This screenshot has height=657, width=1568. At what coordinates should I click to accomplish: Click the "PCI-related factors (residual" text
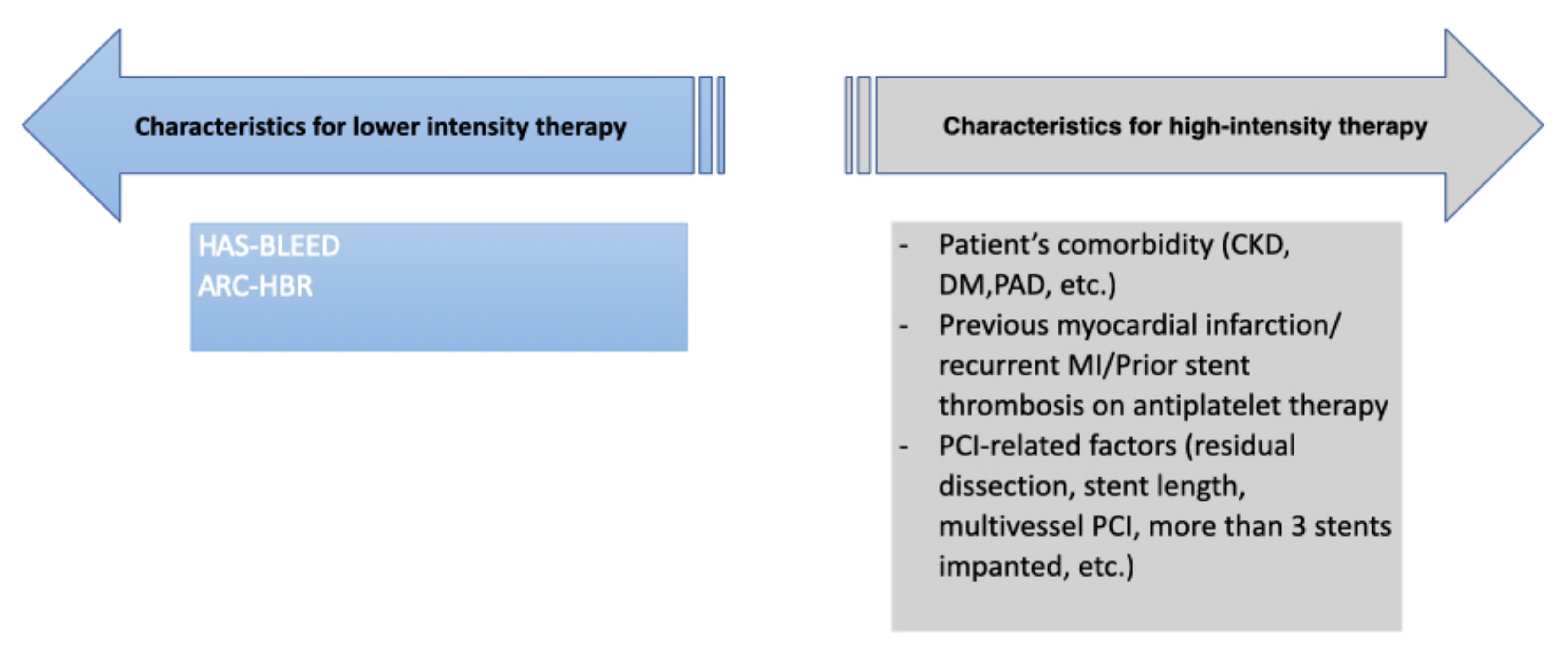1117,446
